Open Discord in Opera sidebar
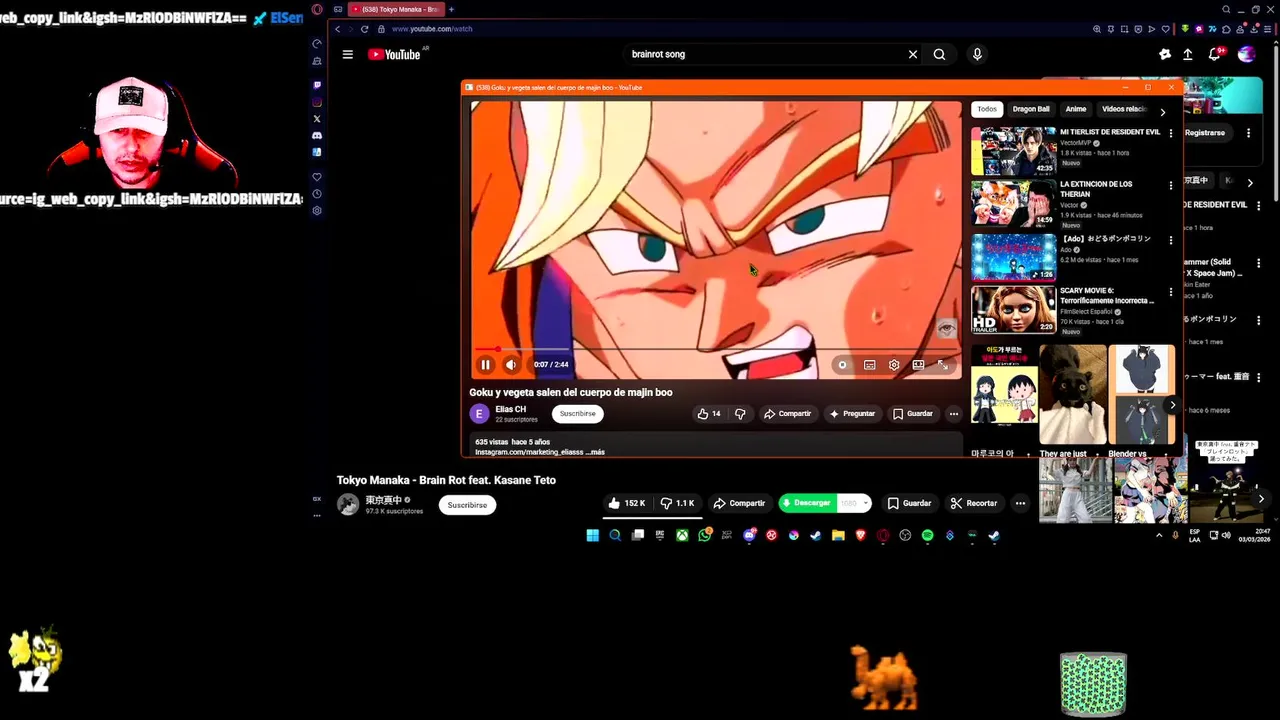The width and height of the screenshot is (1280, 720). (317, 135)
